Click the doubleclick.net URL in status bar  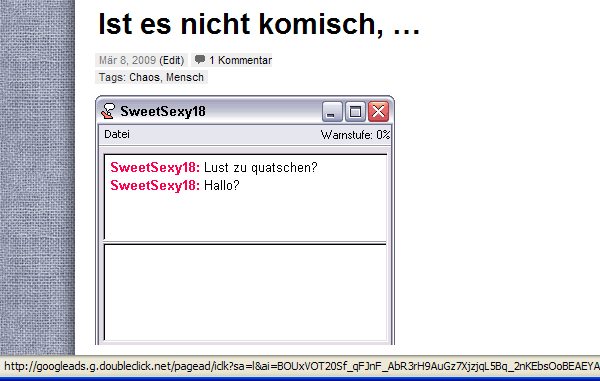(302, 366)
